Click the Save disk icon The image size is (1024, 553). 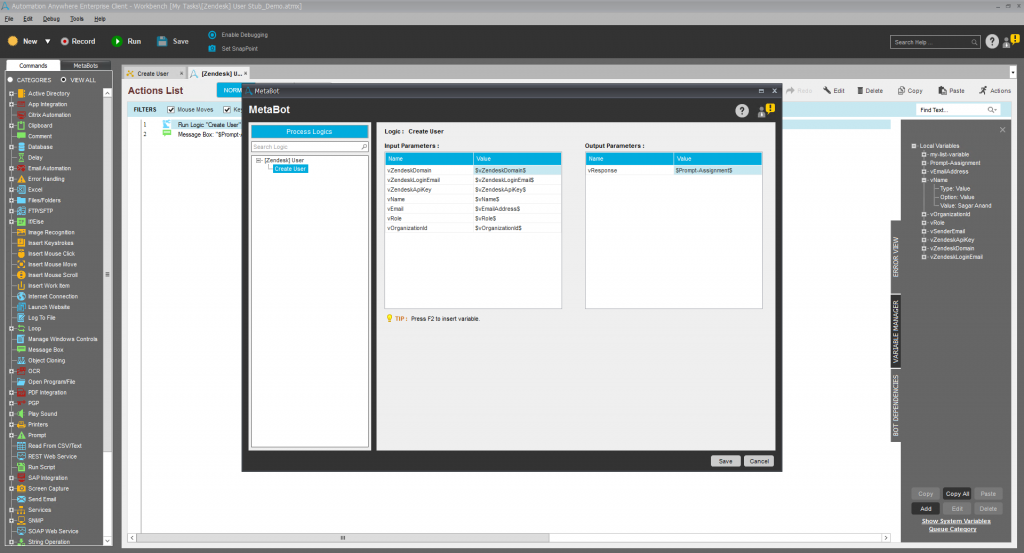coord(162,41)
